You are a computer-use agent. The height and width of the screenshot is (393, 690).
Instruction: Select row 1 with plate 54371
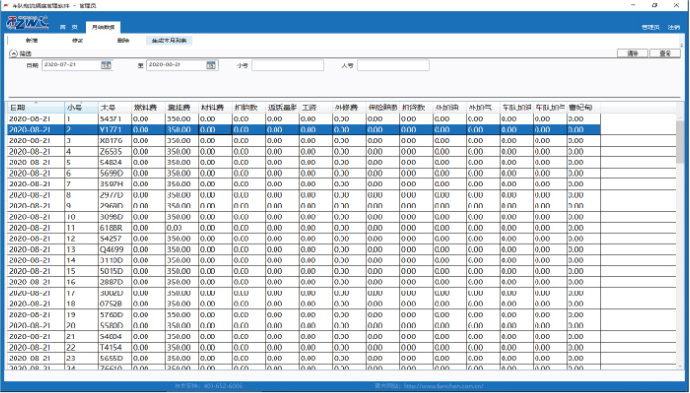304,119
